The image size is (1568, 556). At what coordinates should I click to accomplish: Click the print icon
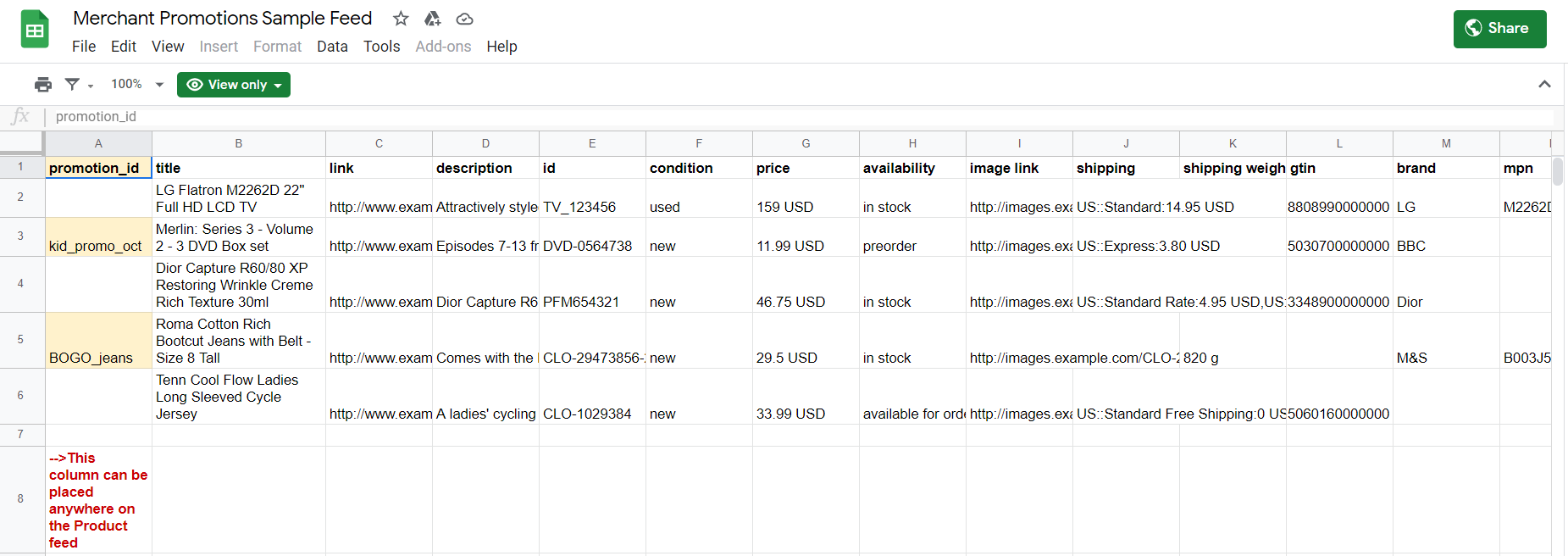tap(43, 85)
